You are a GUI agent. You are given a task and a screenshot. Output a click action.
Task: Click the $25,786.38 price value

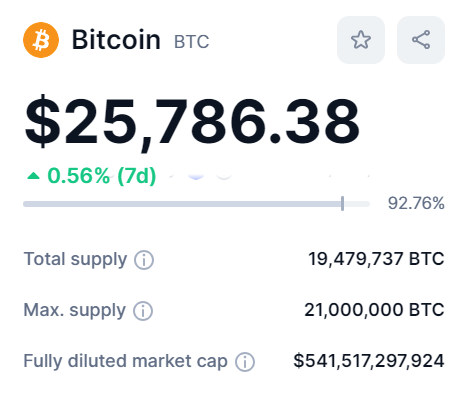pos(192,121)
